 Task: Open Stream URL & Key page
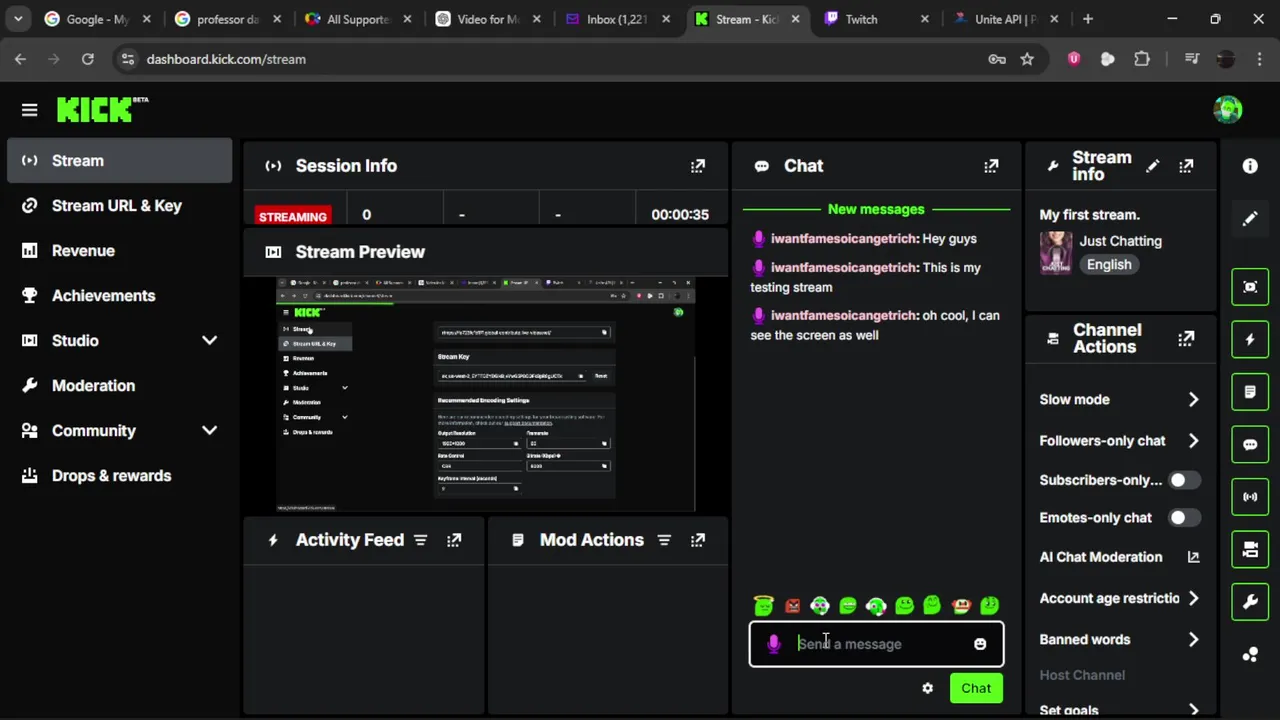[119, 205]
